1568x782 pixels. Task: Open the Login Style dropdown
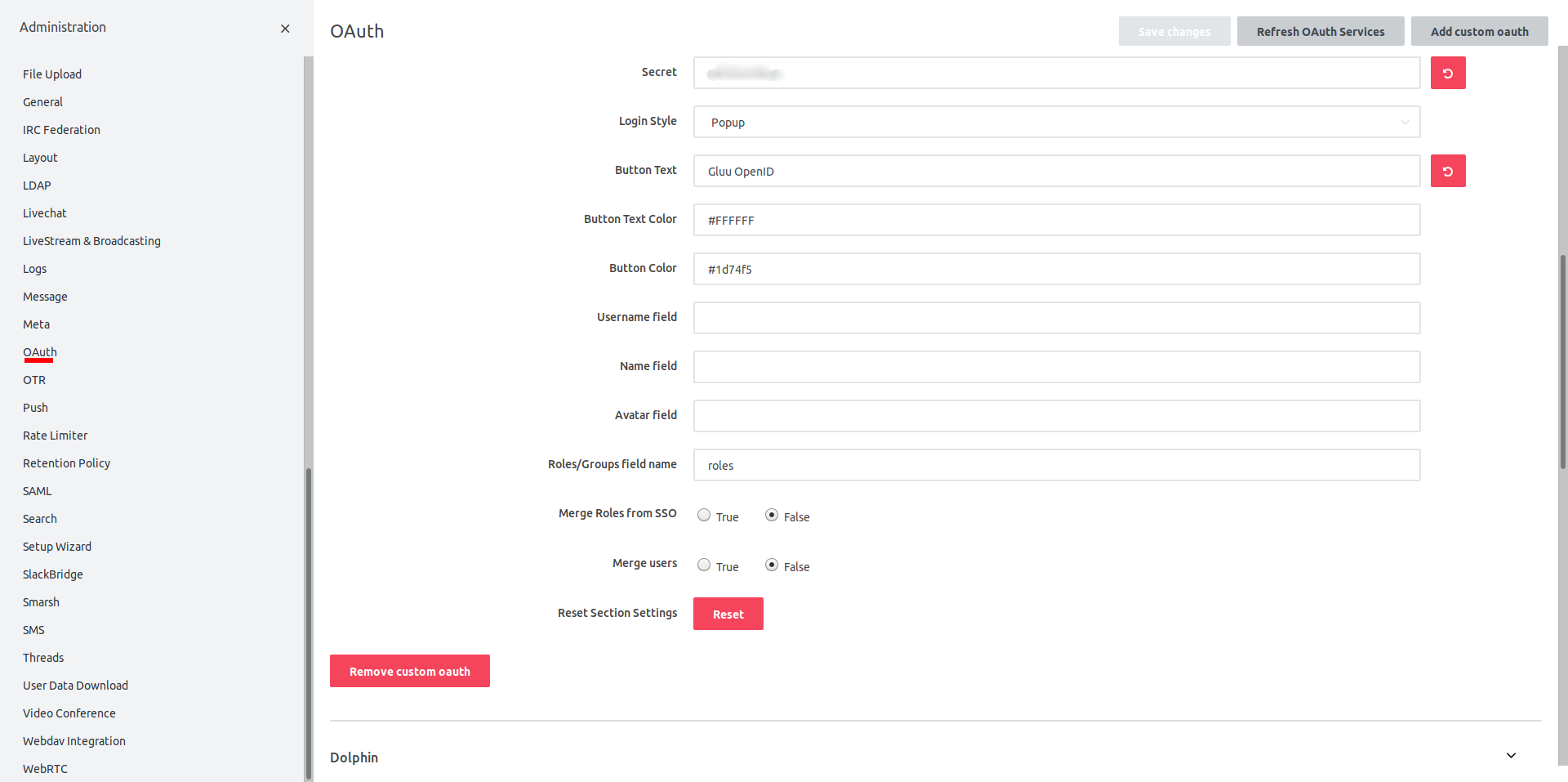pos(1056,122)
